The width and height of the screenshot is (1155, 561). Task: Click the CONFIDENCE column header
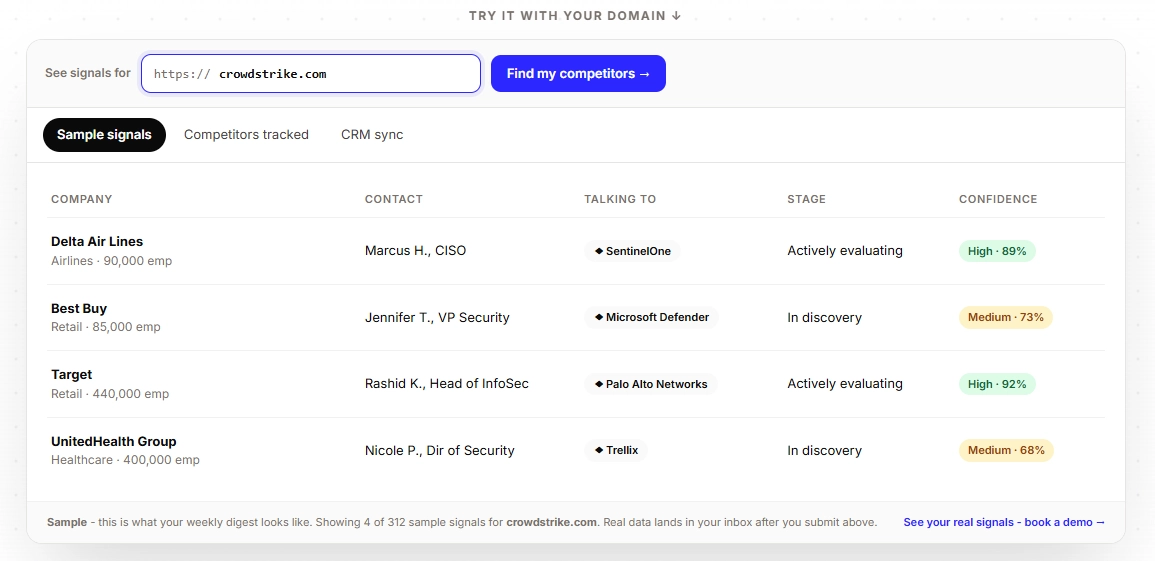pyautogui.click(x=998, y=199)
